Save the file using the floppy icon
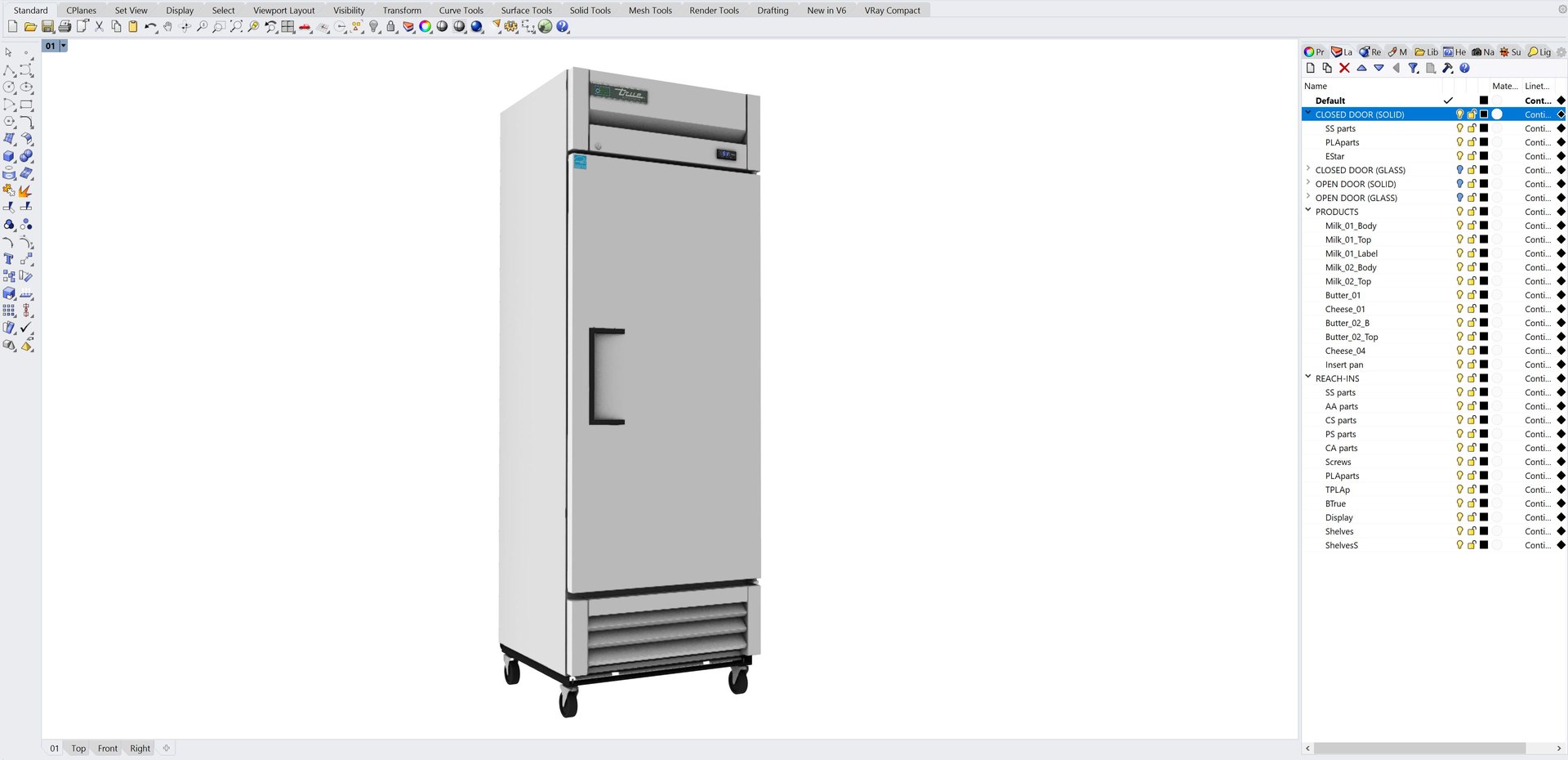Image resolution: width=1568 pixels, height=760 pixels. (47, 27)
